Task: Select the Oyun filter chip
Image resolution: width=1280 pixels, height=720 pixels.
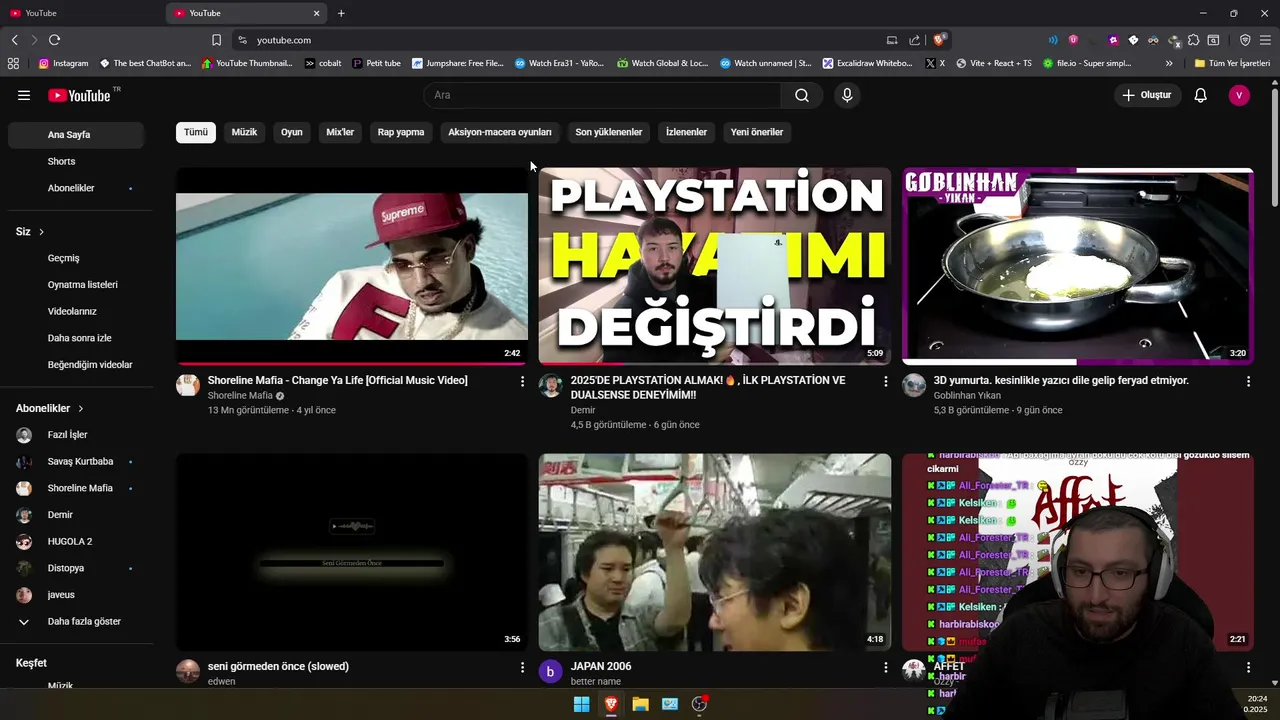Action: pos(292,132)
